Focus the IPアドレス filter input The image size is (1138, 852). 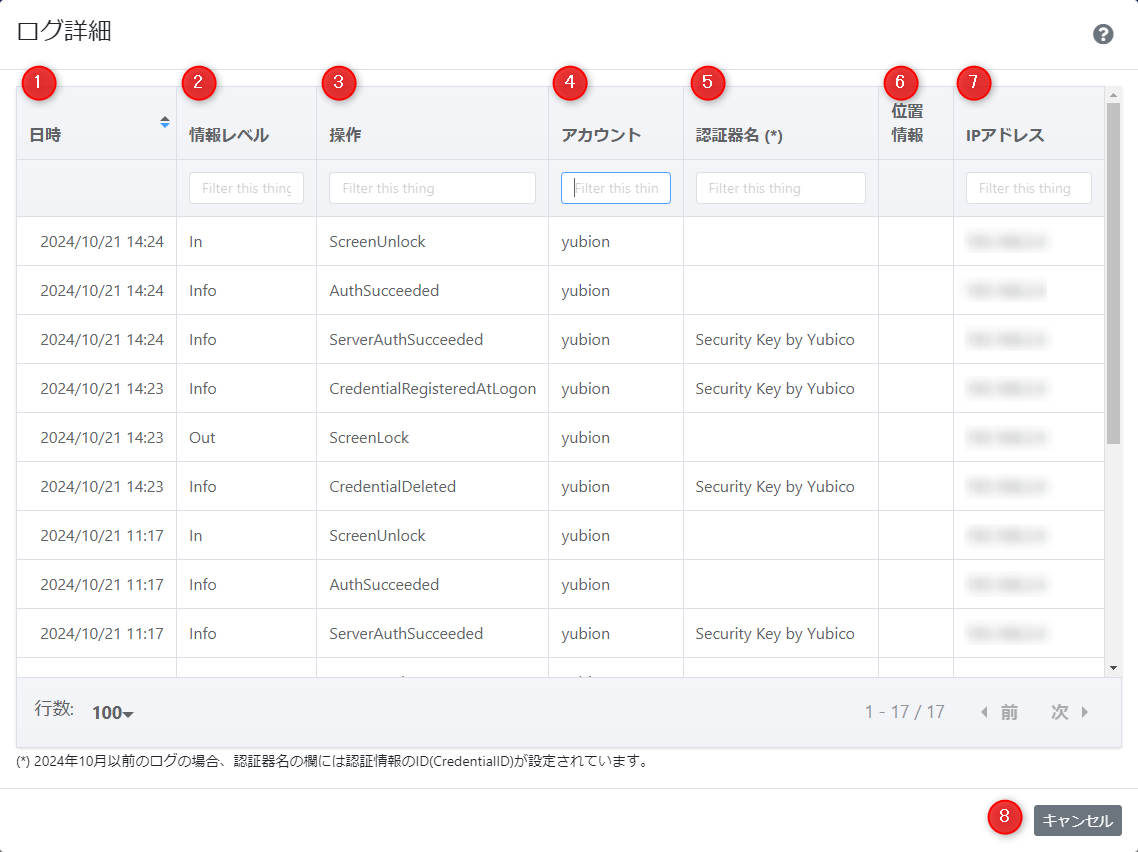tap(1028, 188)
